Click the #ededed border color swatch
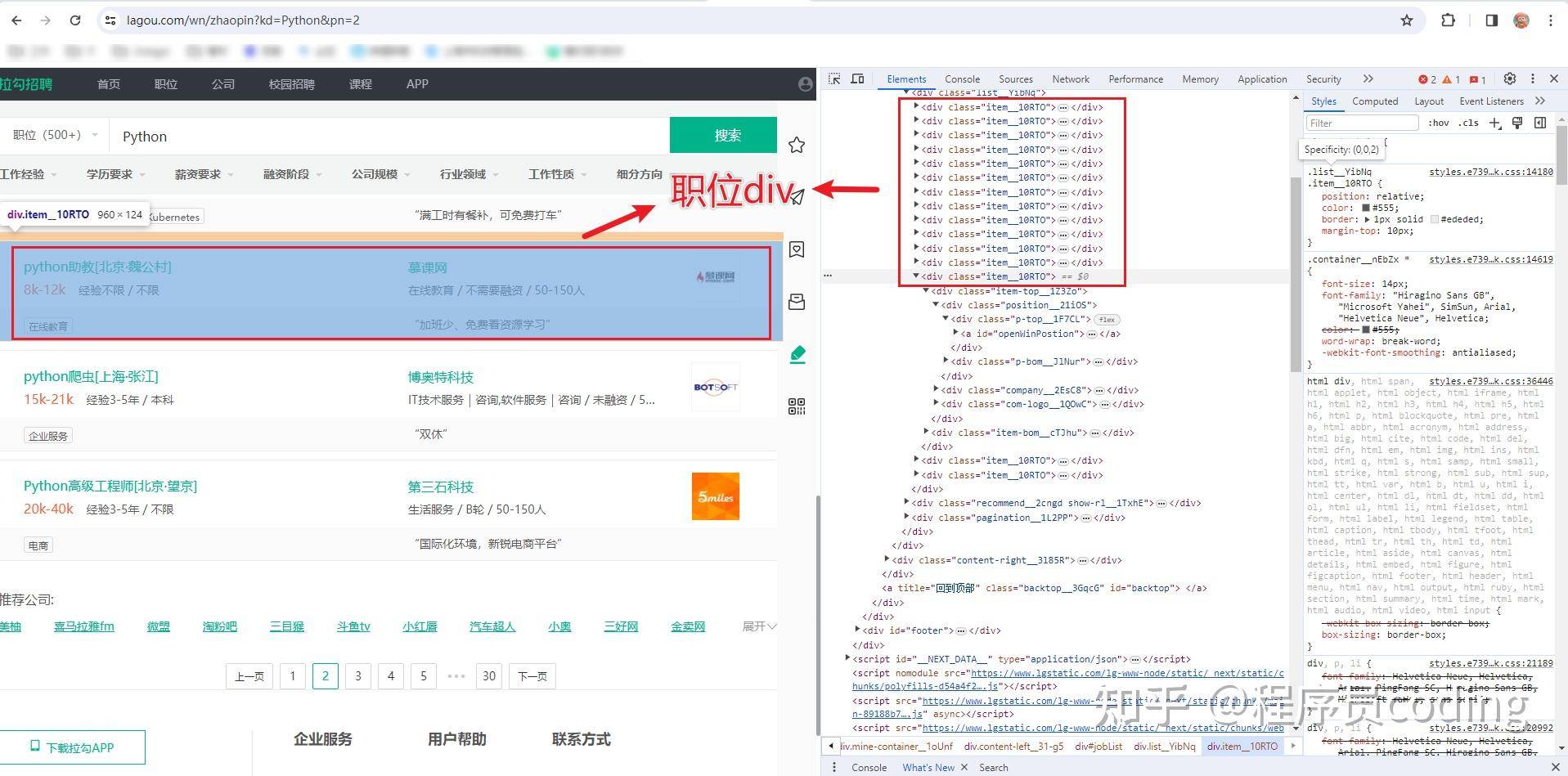 (x=1435, y=219)
